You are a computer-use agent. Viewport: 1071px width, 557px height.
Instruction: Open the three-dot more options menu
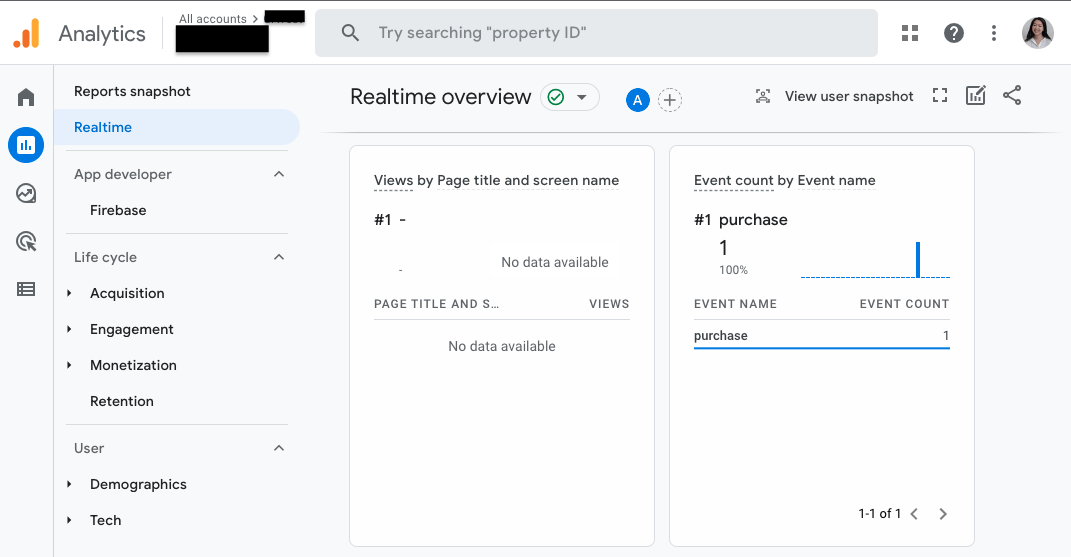(994, 33)
